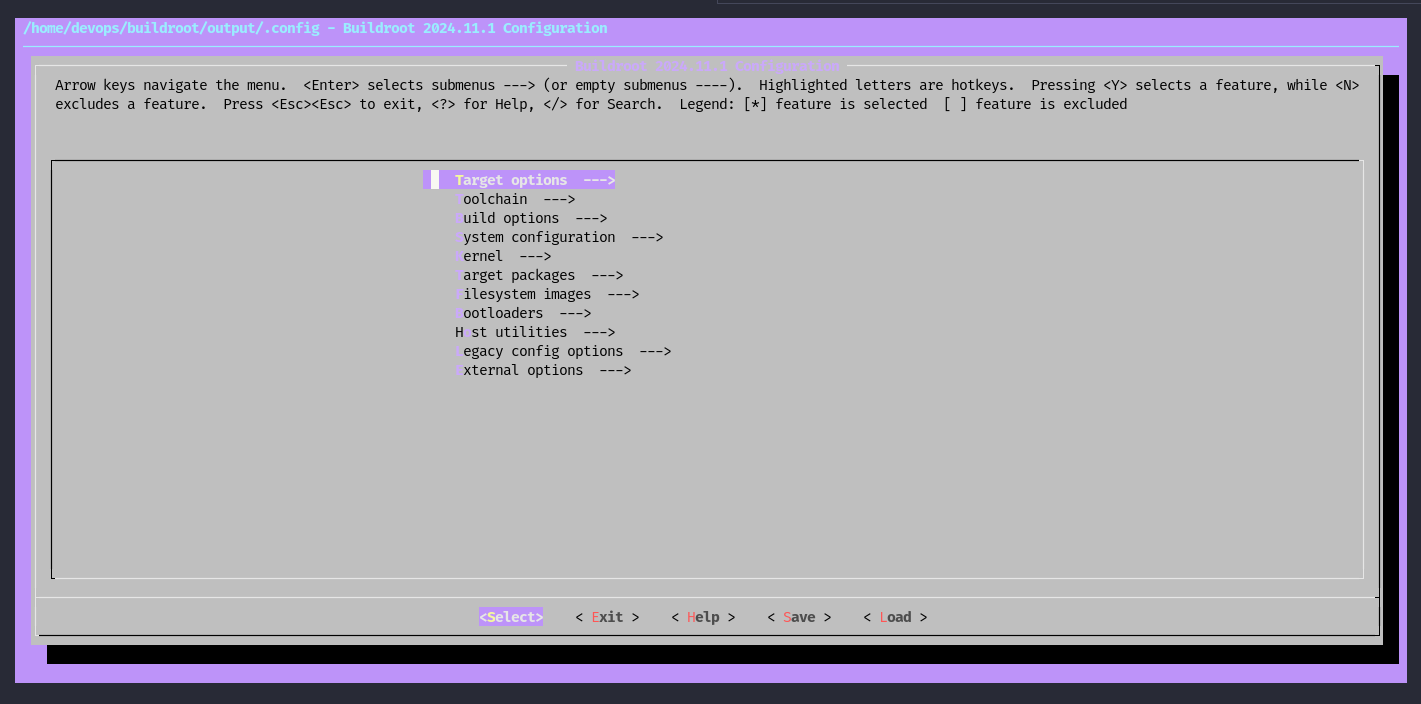
Task: Open the Build options submenu
Action: (x=531, y=218)
